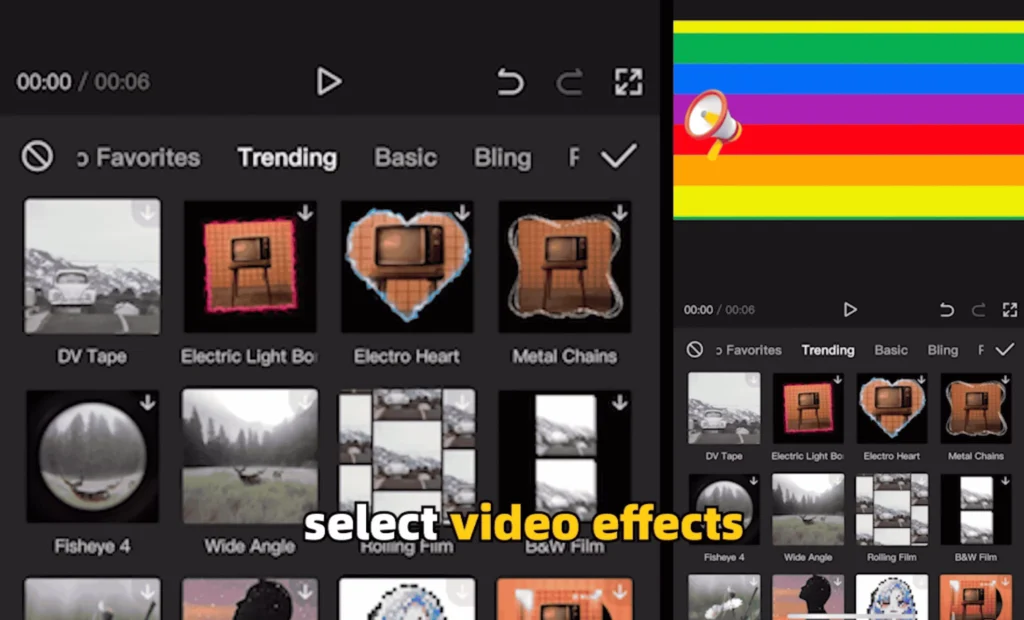Choose small DV Tape thumbnail in phone view

(724, 408)
